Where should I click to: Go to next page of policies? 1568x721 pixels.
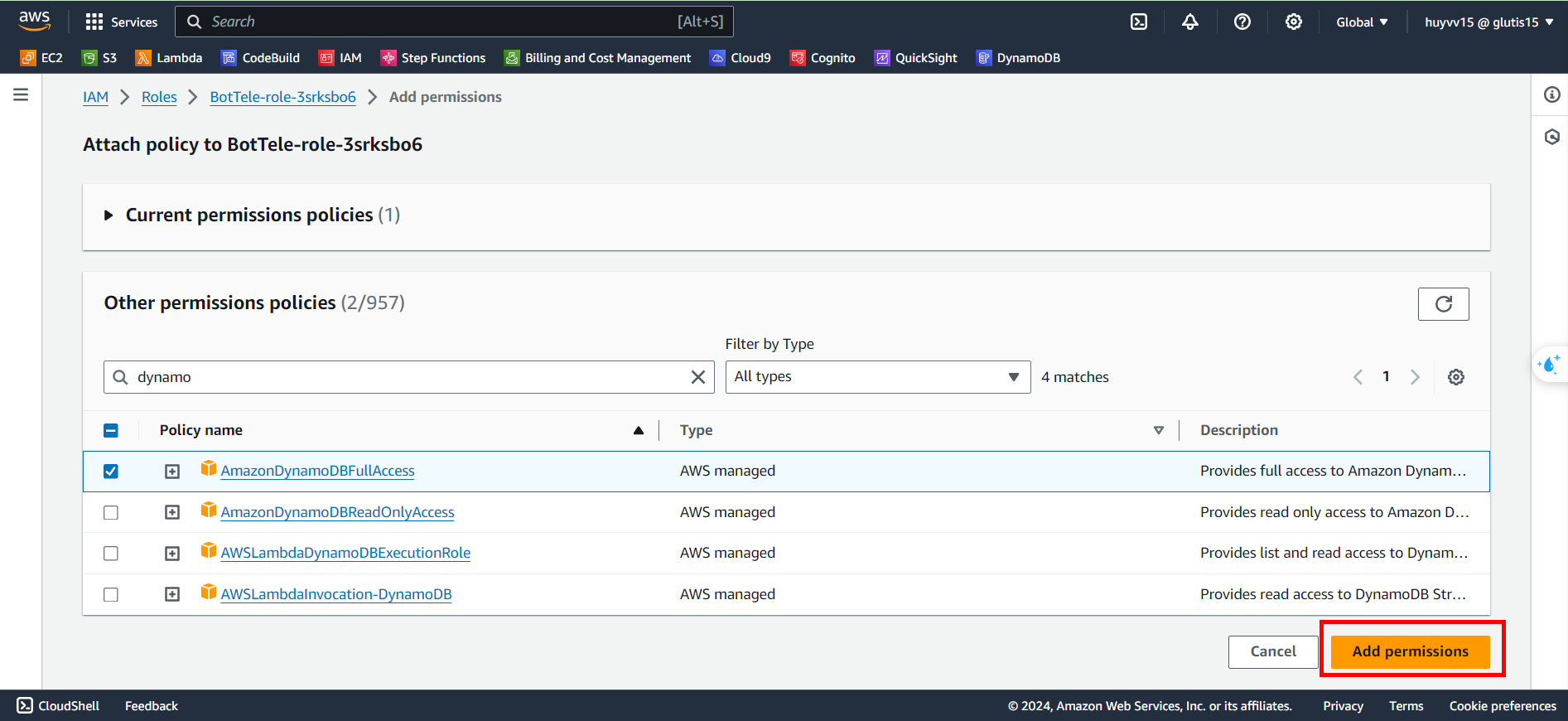click(1415, 377)
